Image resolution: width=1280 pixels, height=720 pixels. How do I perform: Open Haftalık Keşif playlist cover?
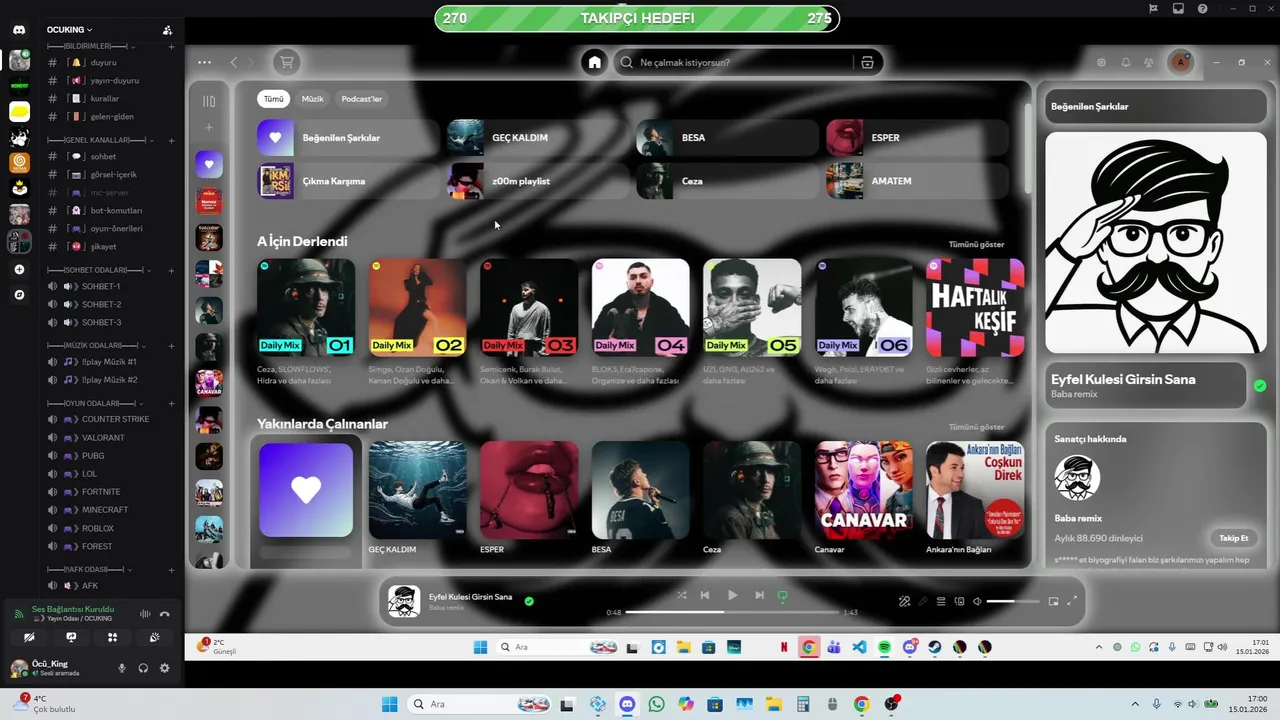tap(975, 308)
